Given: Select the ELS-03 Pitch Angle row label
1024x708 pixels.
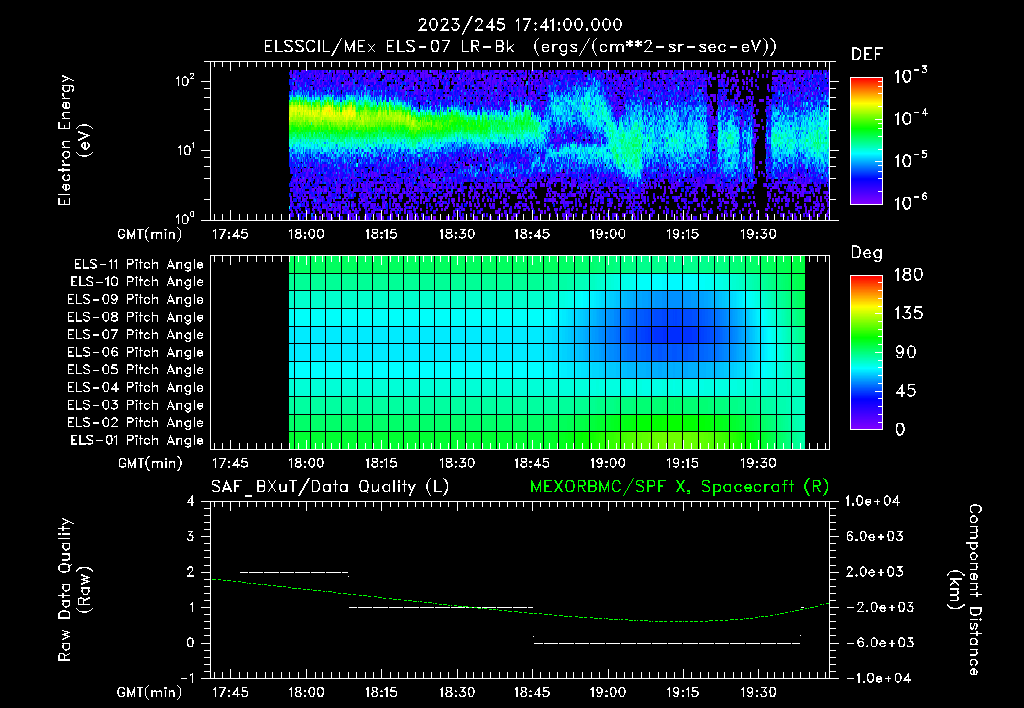Looking at the screenshot, I should coord(136,405).
